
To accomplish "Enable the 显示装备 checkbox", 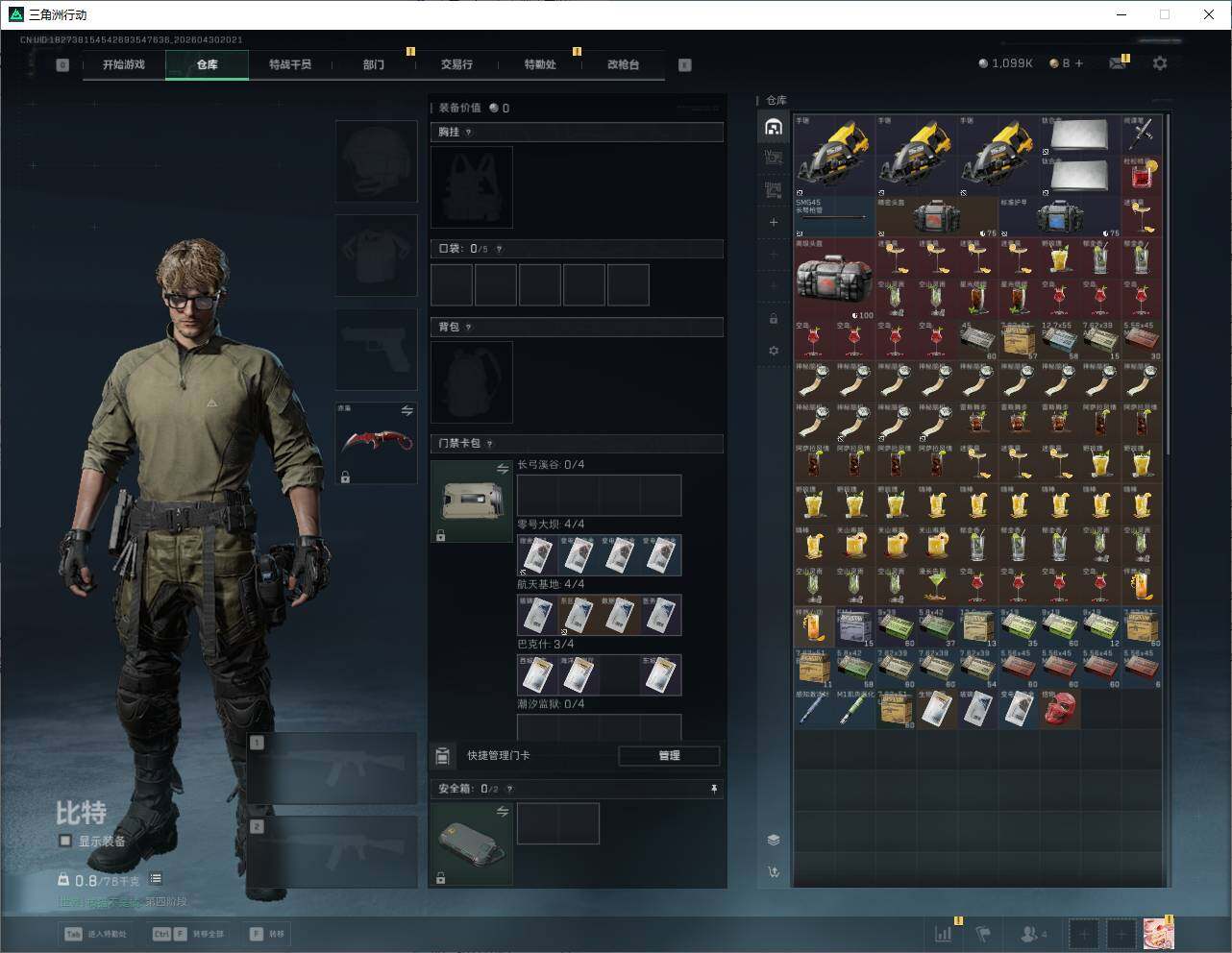I will click(65, 841).
